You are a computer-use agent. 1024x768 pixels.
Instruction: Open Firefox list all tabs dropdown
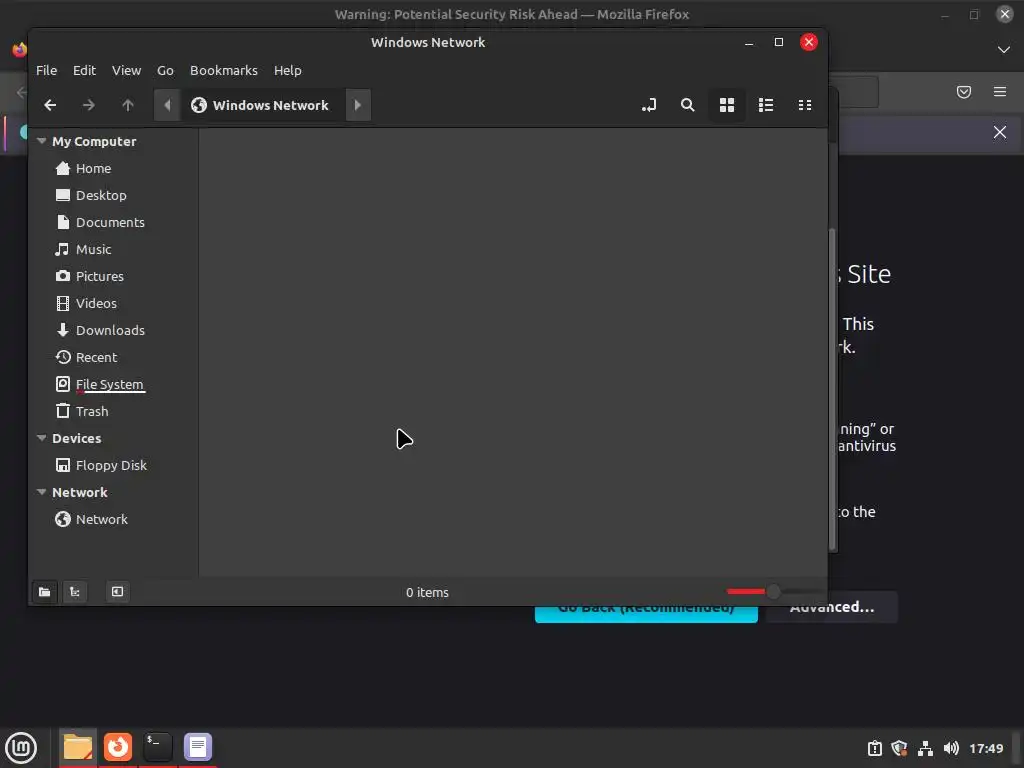1003,50
